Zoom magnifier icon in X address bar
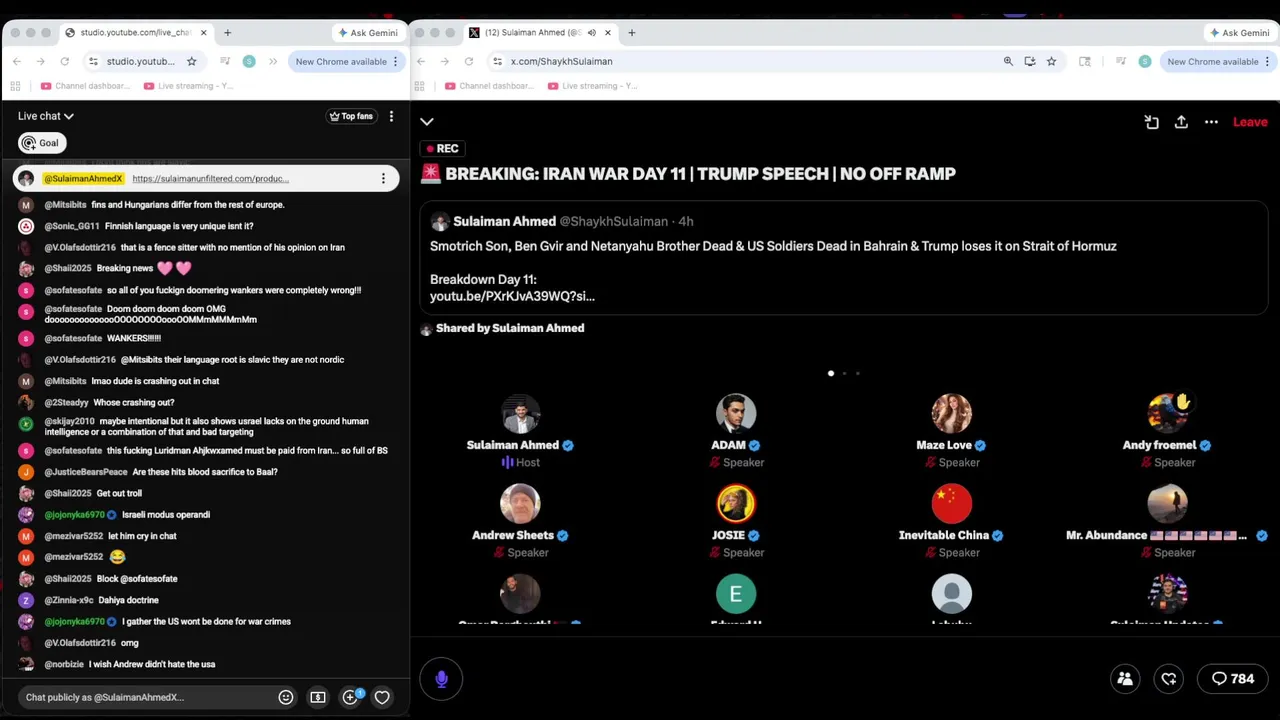Image resolution: width=1280 pixels, height=720 pixels. point(1008,61)
